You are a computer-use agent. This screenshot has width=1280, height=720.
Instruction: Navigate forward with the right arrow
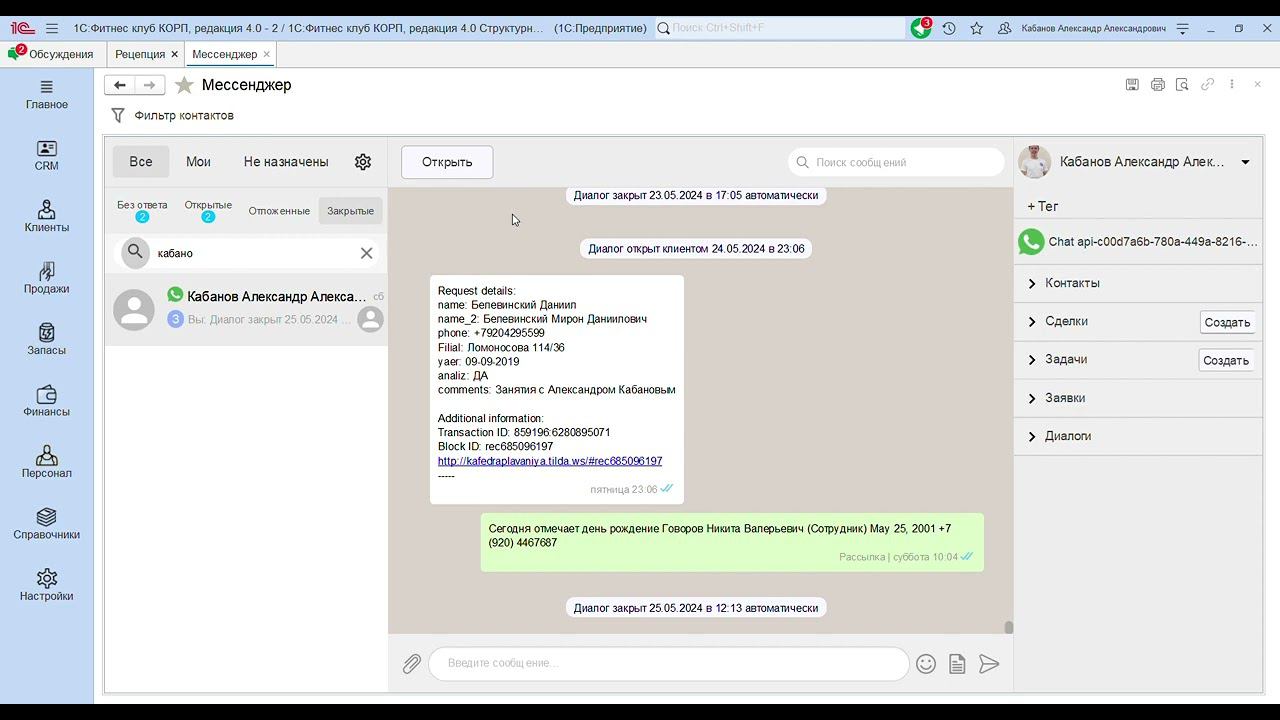click(x=149, y=85)
